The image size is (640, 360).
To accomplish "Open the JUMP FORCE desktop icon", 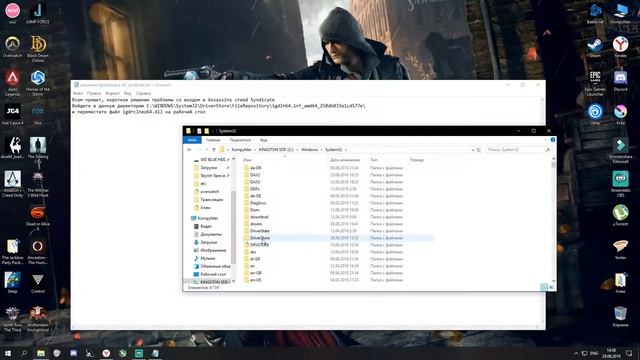I will click(x=38, y=13).
